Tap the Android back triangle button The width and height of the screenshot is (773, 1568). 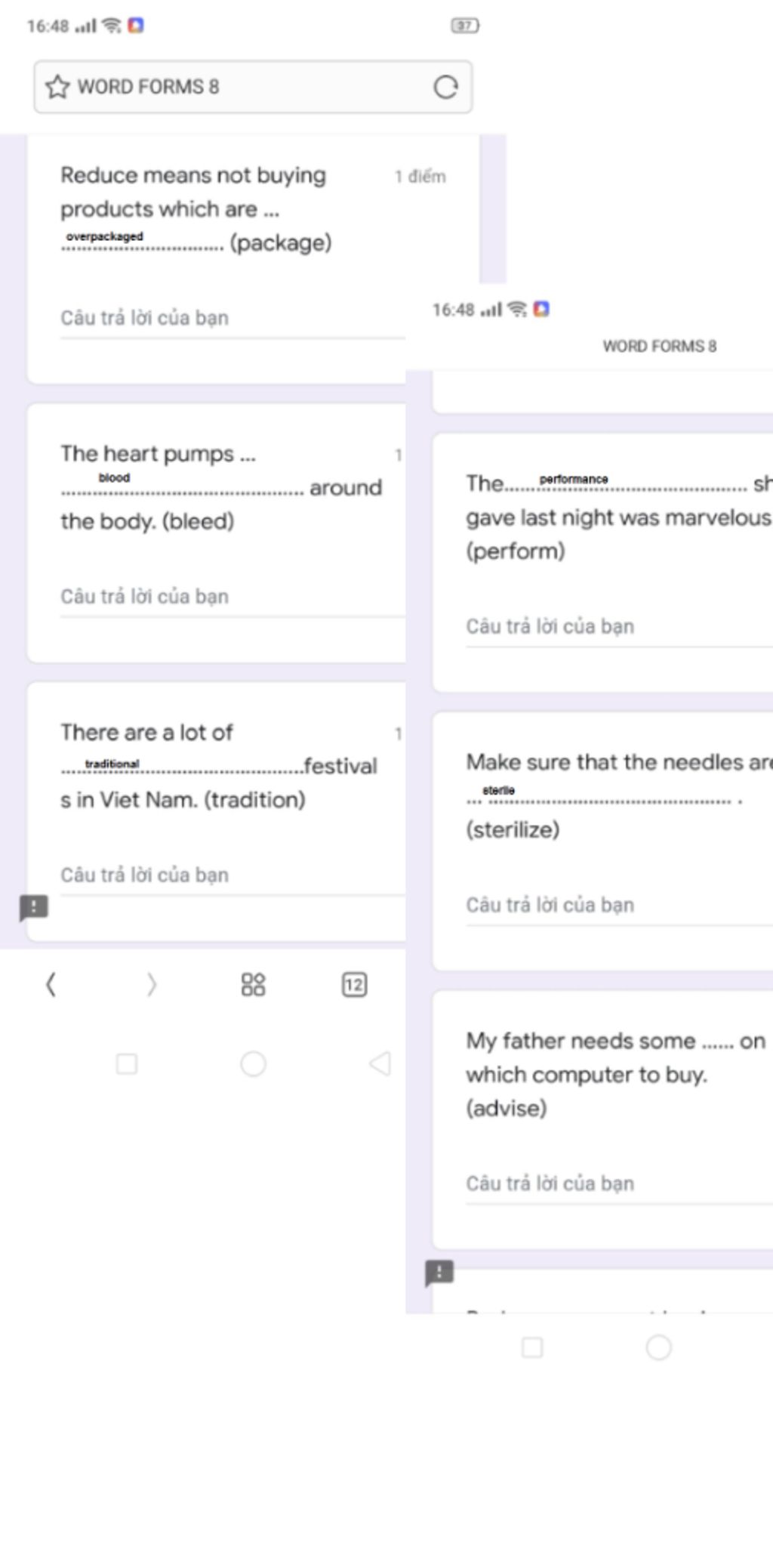[380, 1063]
